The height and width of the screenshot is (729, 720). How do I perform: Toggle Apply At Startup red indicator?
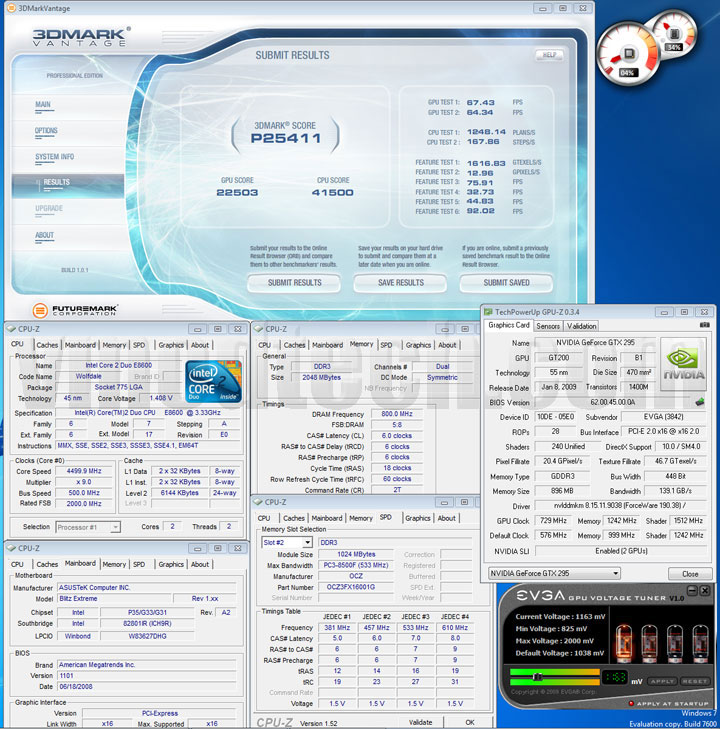point(631,703)
